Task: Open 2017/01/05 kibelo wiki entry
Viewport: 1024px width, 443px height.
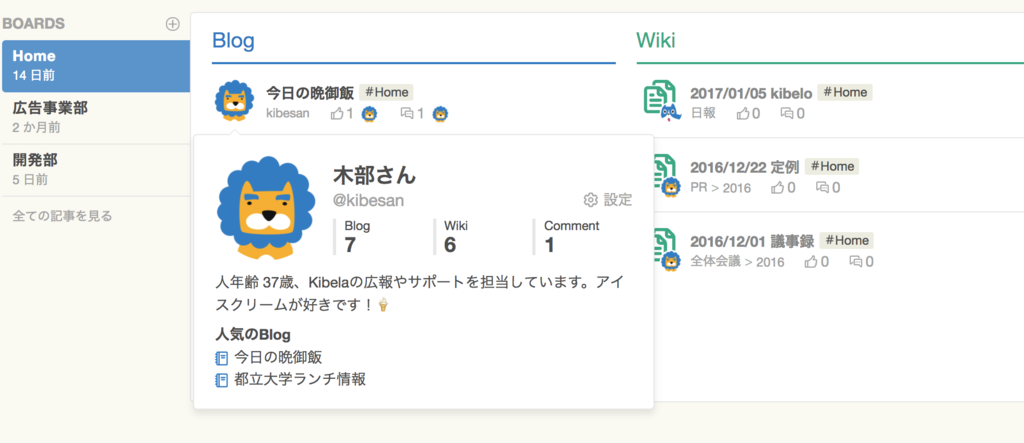Action: pyautogui.click(x=751, y=93)
